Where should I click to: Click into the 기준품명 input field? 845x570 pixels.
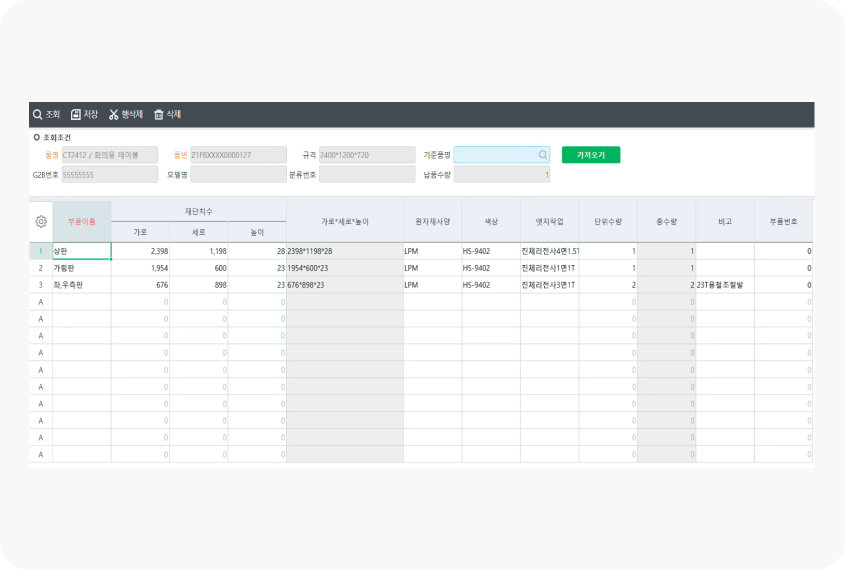496,155
